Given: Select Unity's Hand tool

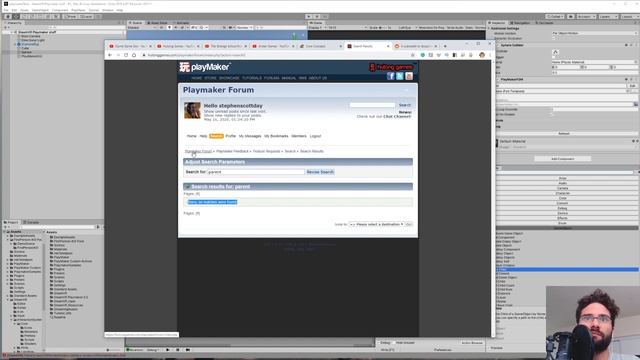Looking at the screenshot, I should pos(7,17).
